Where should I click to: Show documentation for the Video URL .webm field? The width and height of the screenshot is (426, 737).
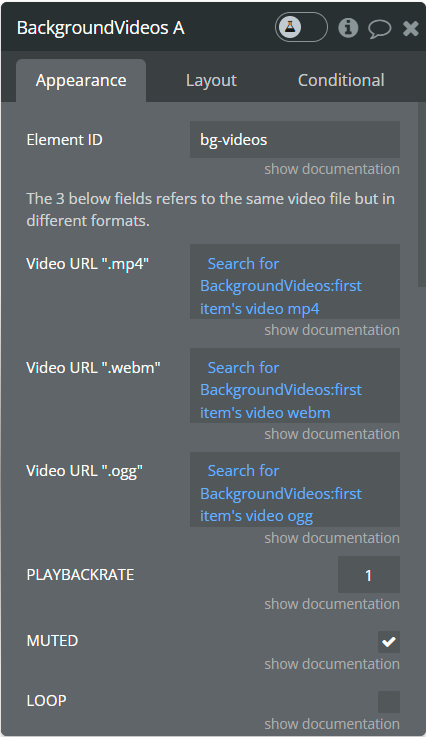point(331,434)
